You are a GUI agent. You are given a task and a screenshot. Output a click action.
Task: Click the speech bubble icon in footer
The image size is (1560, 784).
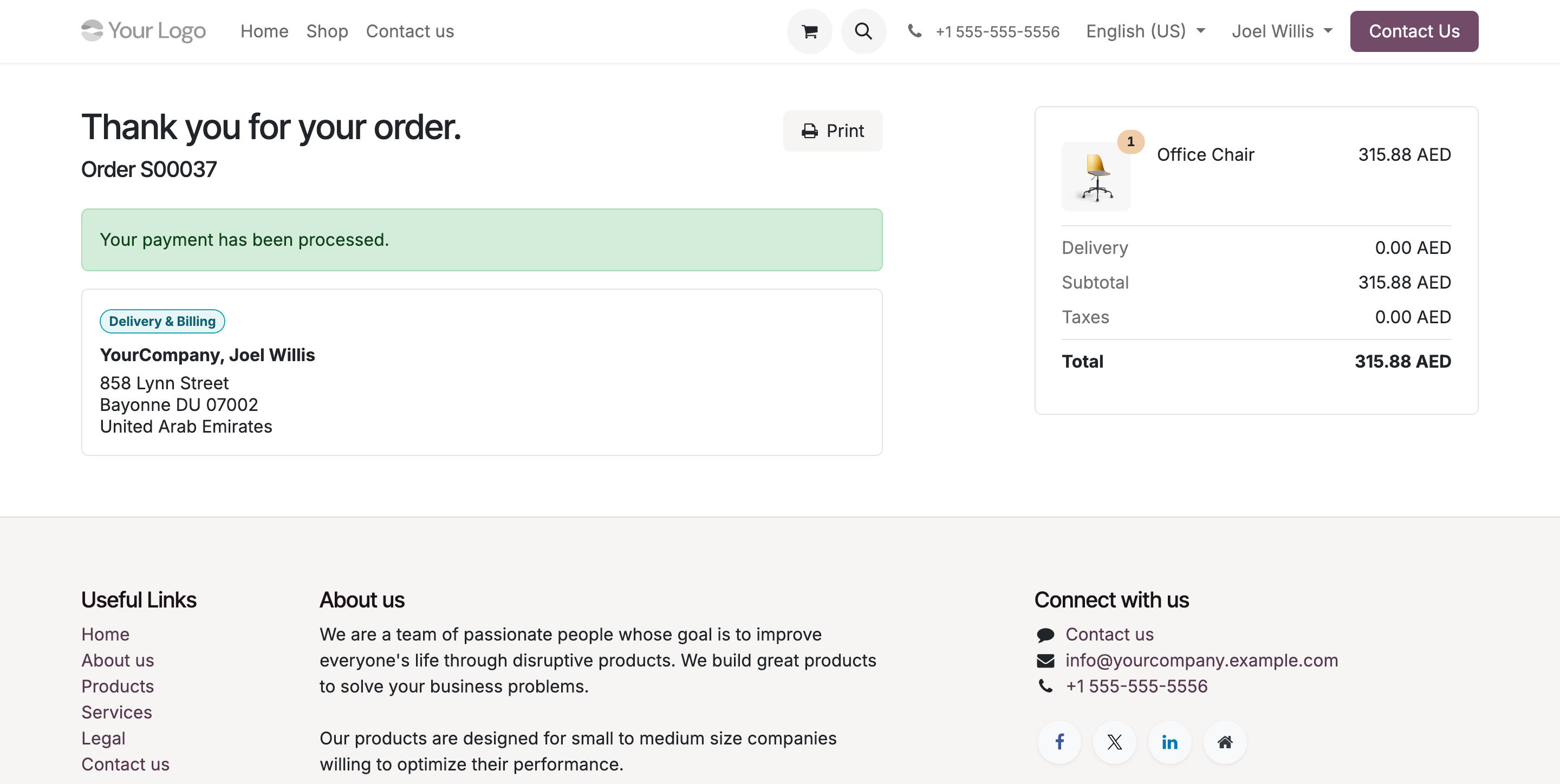coord(1046,635)
